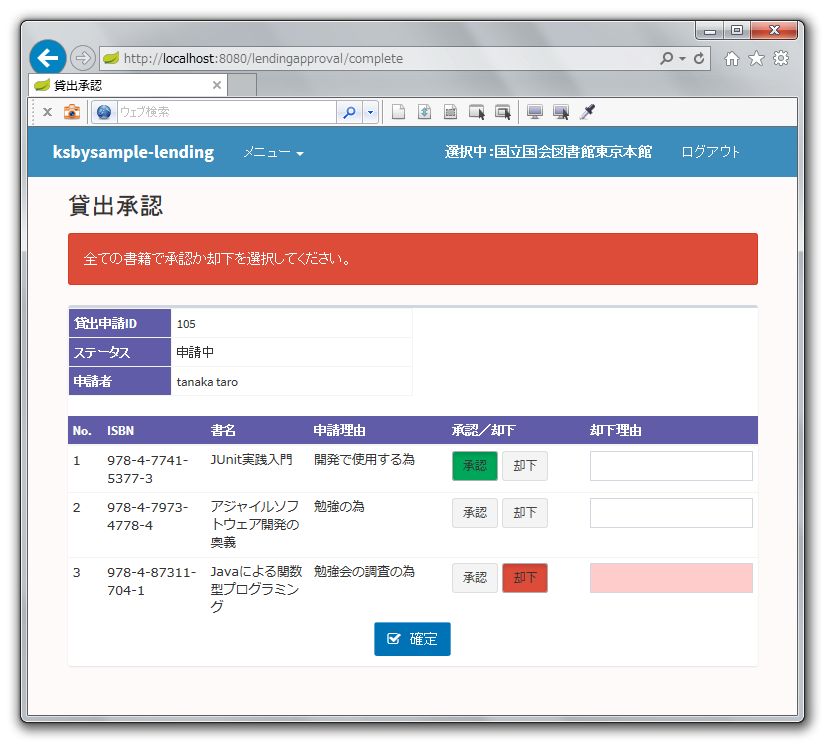Maximize the browser window

(x=737, y=31)
